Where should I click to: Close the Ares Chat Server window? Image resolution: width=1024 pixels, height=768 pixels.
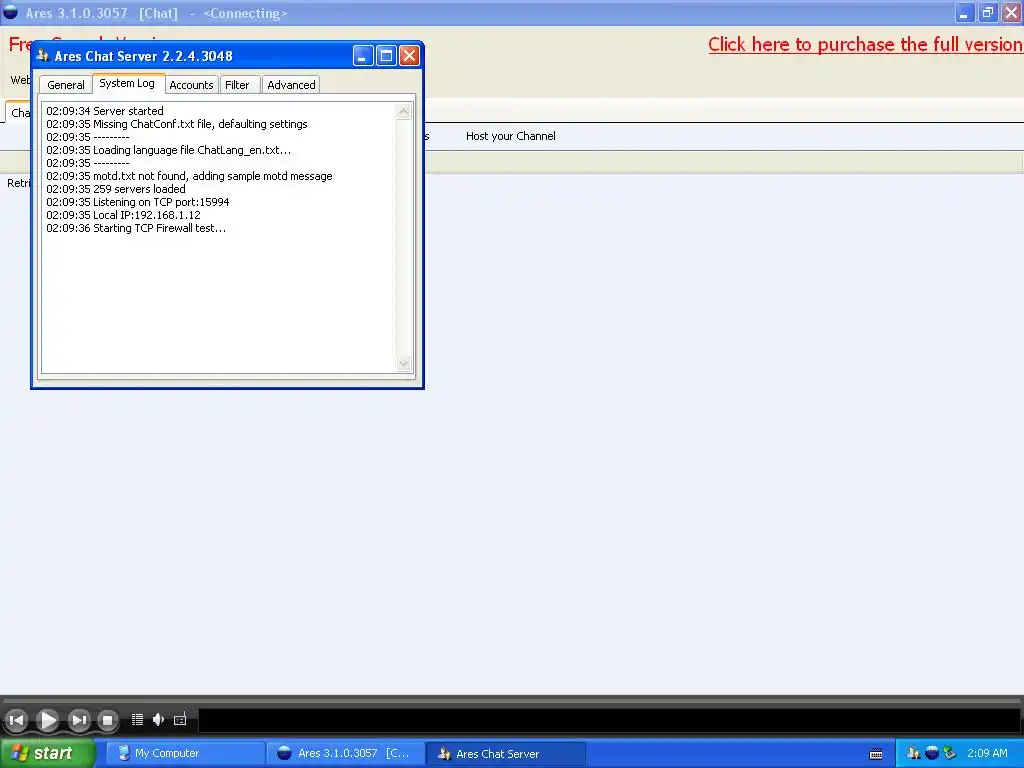pos(409,56)
